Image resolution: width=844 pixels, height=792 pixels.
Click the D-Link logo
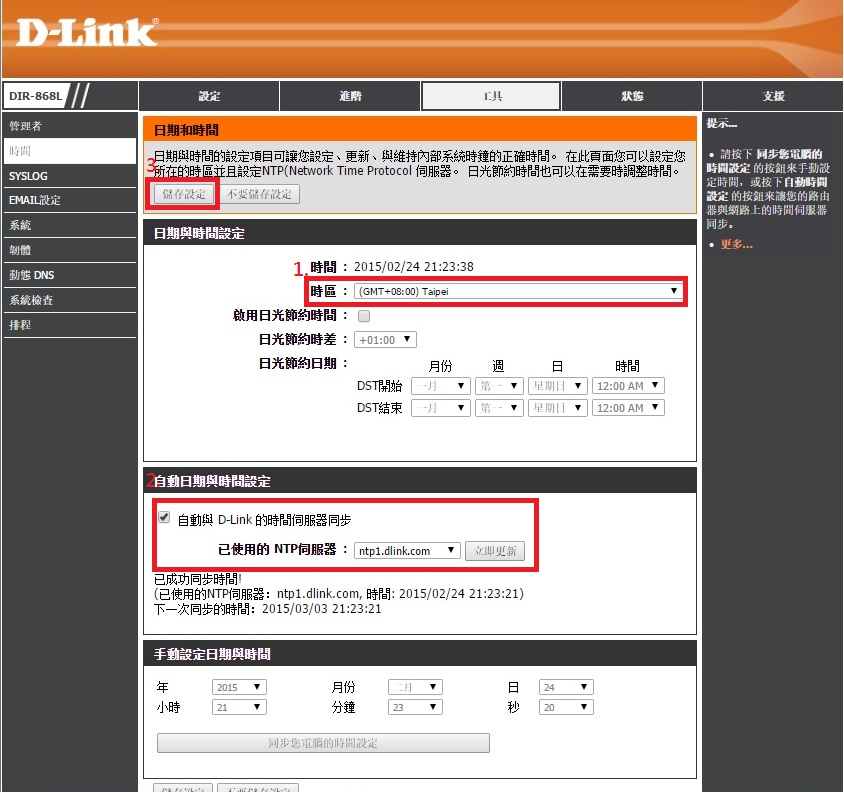[87, 31]
